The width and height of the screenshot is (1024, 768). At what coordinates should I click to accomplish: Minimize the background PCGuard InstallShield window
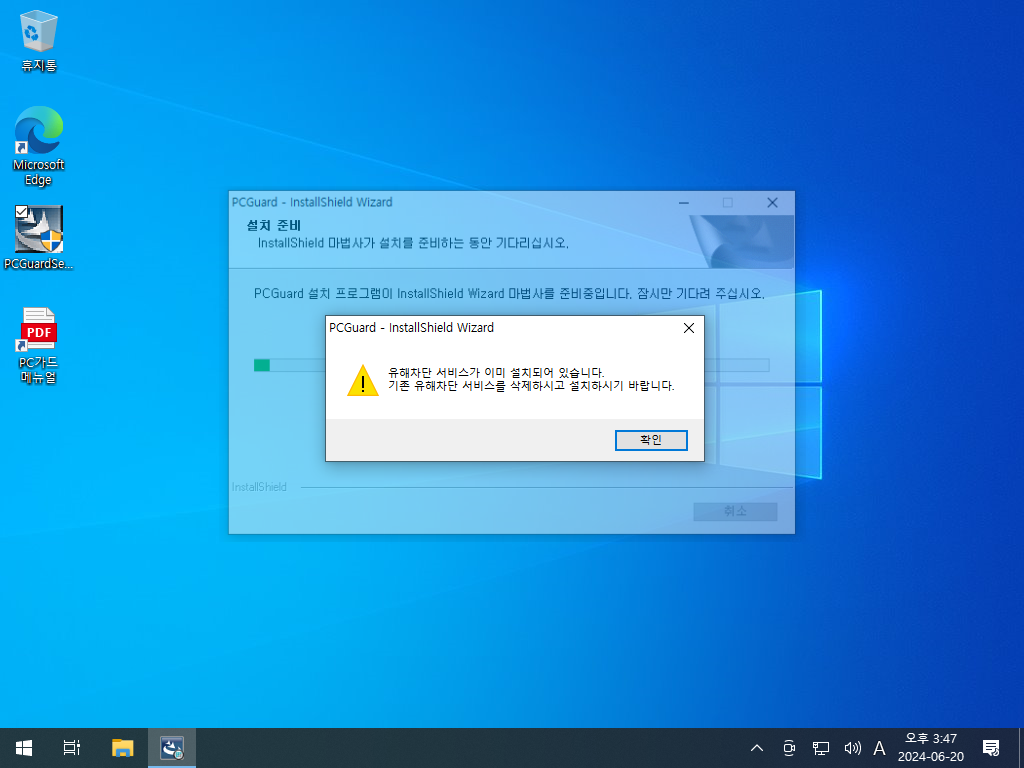click(684, 202)
